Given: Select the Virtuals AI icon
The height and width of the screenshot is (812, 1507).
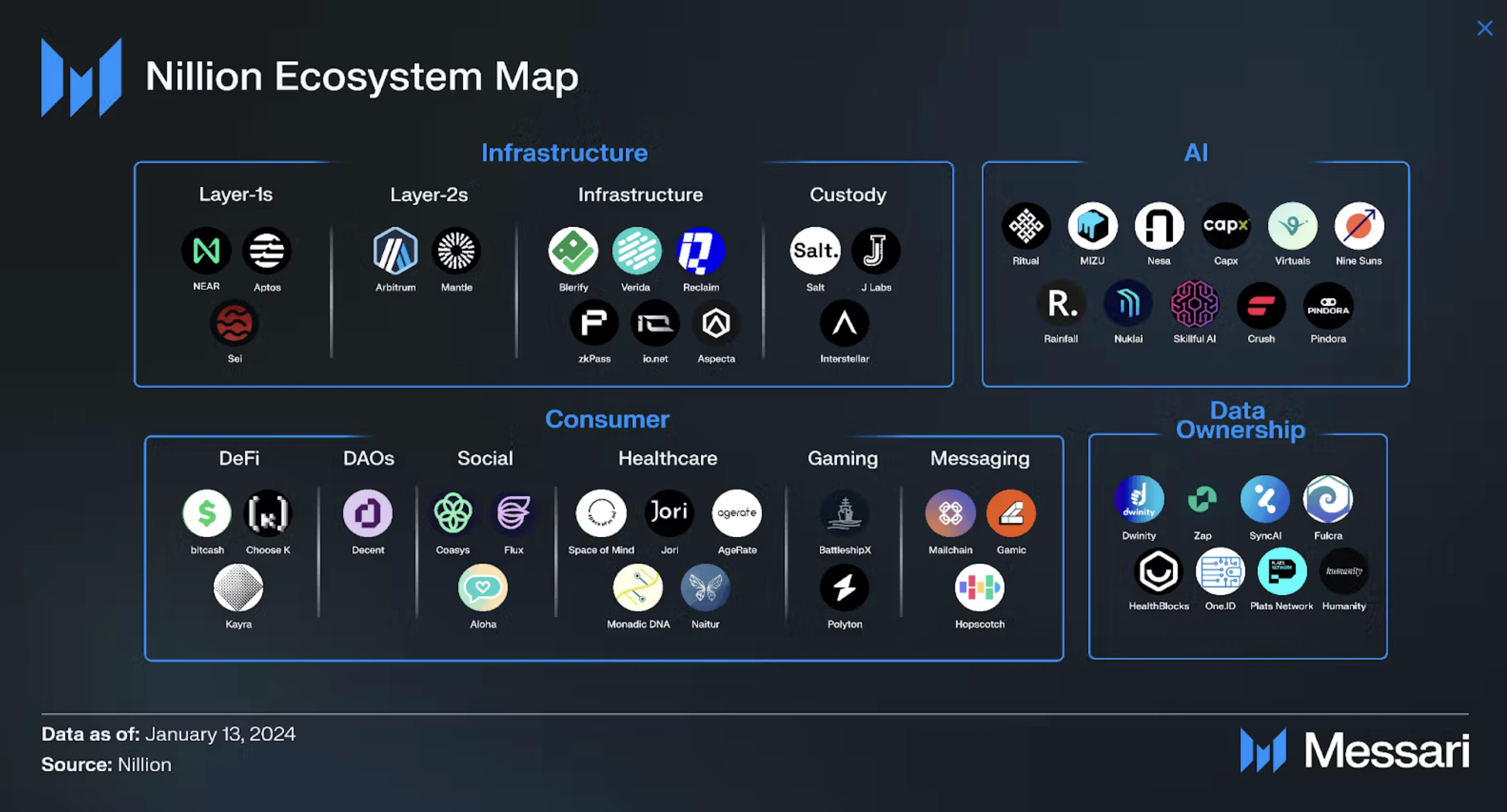Looking at the screenshot, I should pos(1292,225).
